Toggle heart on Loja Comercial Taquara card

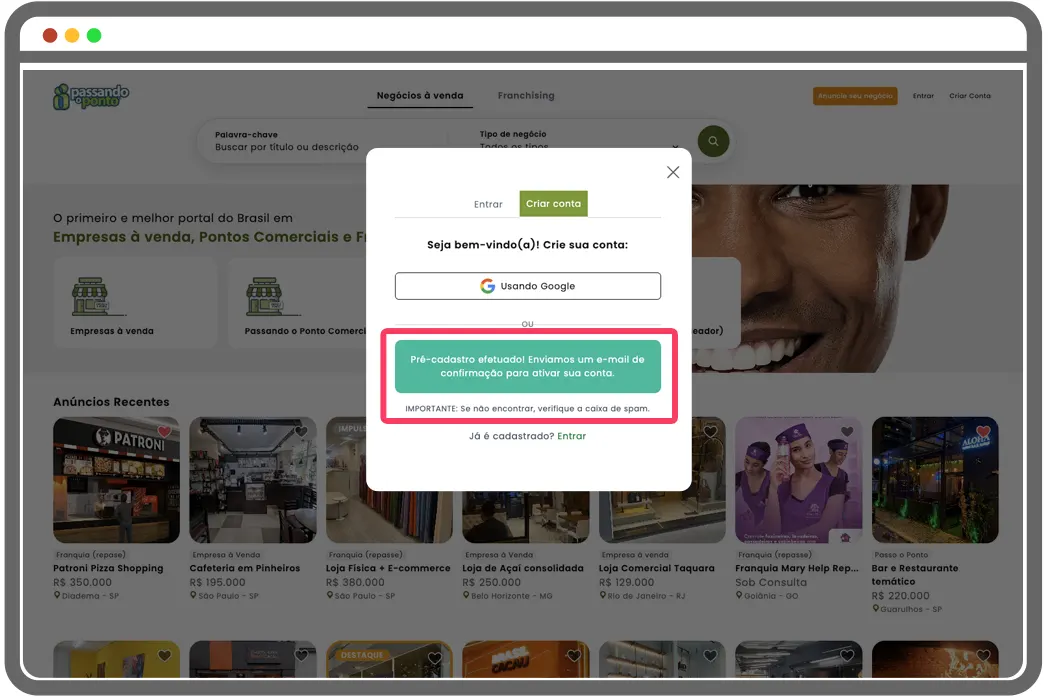(x=710, y=432)
